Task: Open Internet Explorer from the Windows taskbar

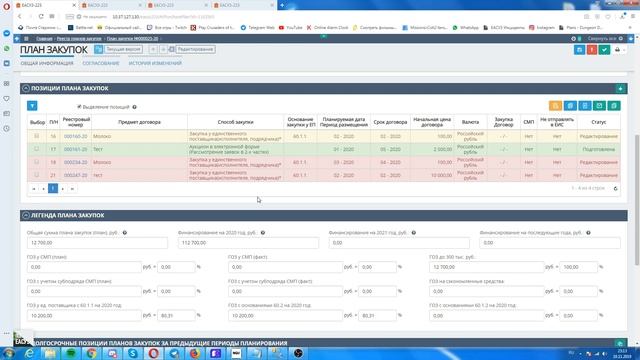Action: pos(29,353)
